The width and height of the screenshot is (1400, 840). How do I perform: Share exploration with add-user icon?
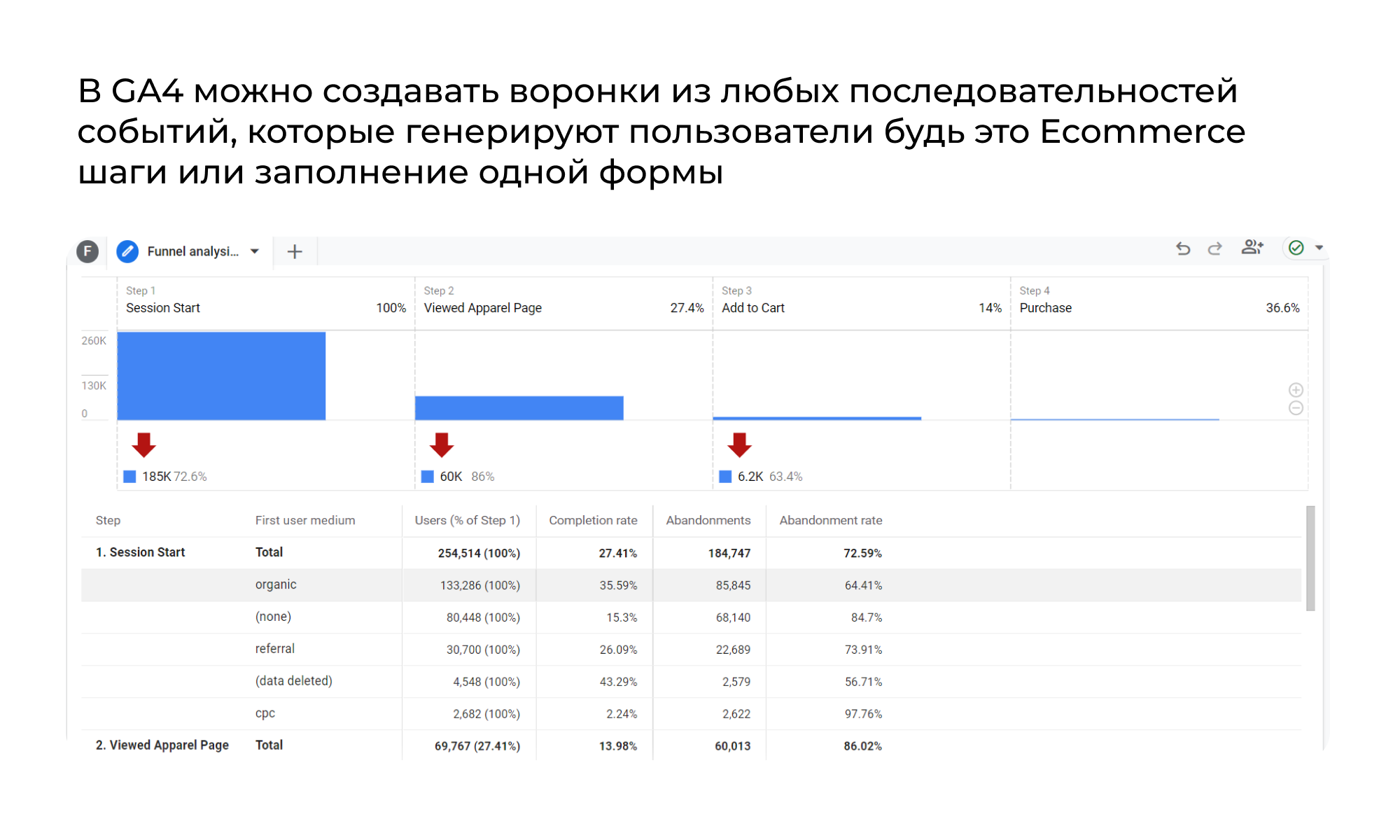1252,247
